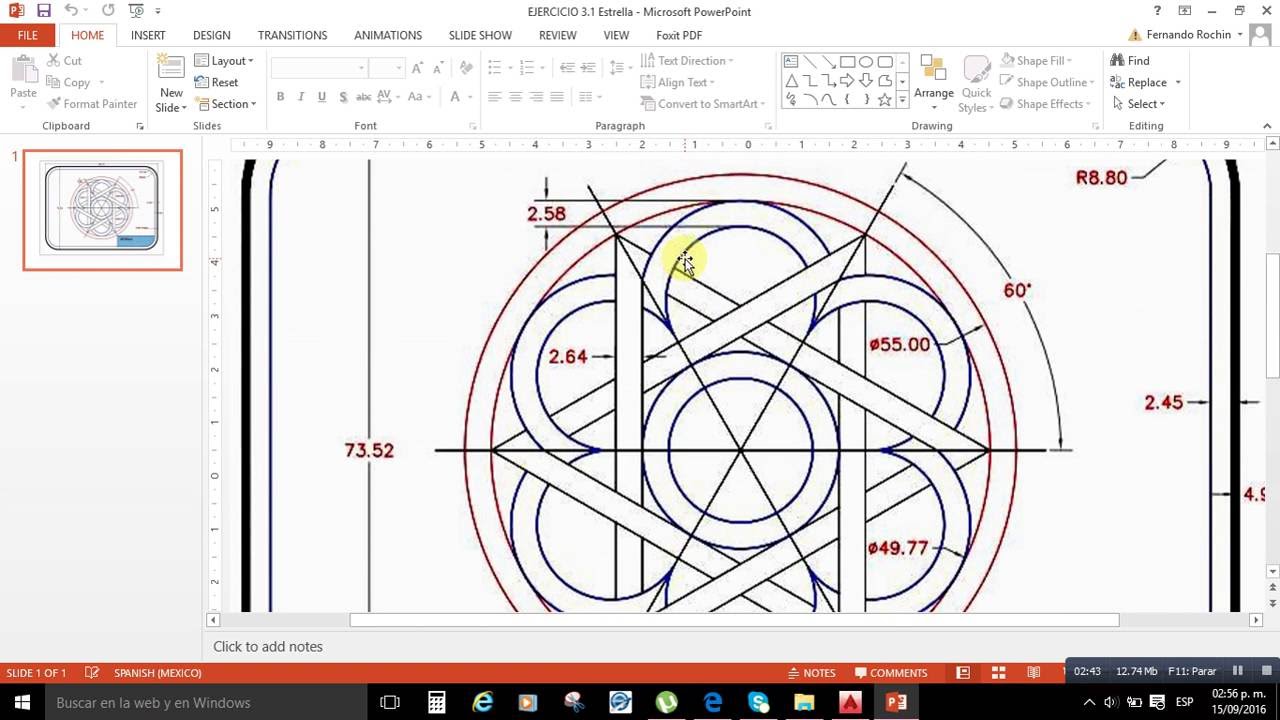
Task: Switch to the TRANSITIONS ribbon tab
Action: pyautogui.click(x=292, y=35)
